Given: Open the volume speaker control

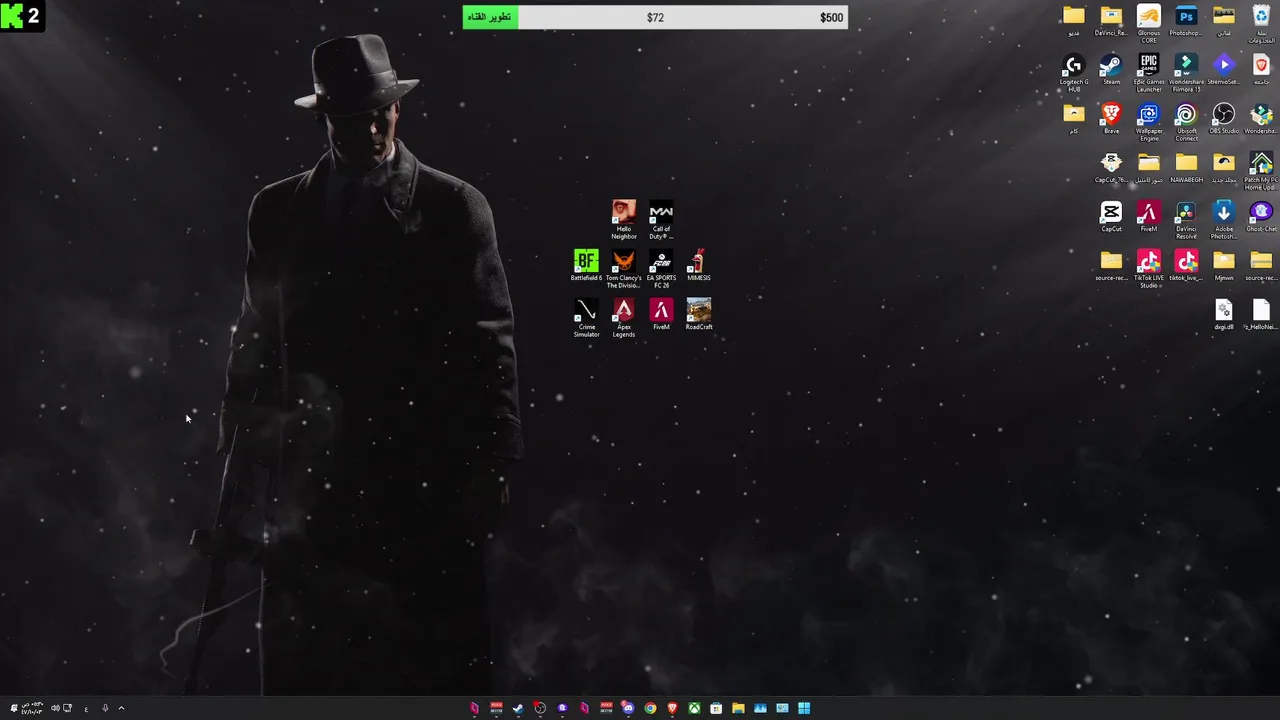Looking at the screenshot, I should pos(55,708).
